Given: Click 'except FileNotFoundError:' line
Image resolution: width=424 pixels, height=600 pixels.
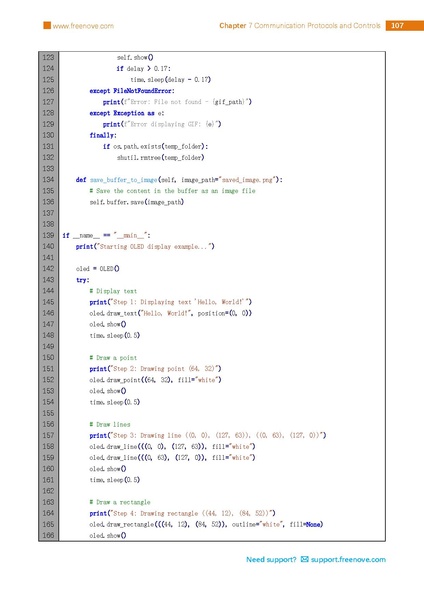Looking at the screenshot, I should 132,91.
